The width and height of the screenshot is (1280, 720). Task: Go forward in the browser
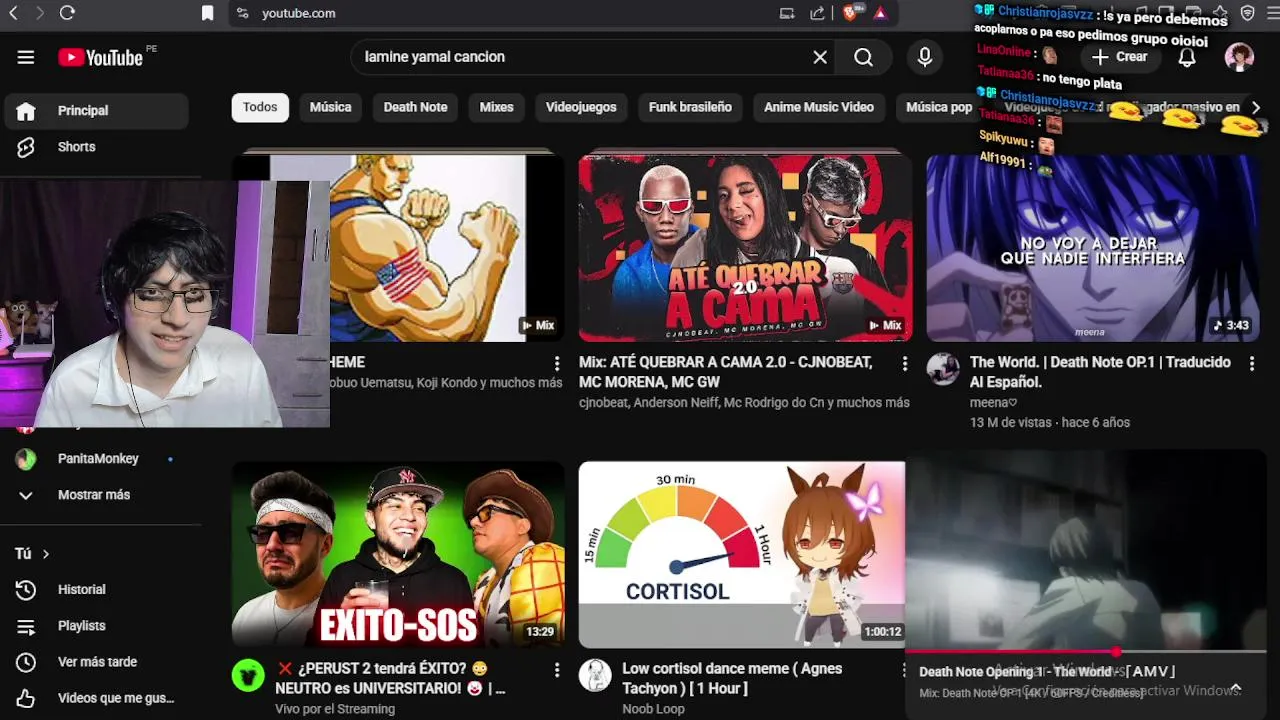[x=39, y=13]
